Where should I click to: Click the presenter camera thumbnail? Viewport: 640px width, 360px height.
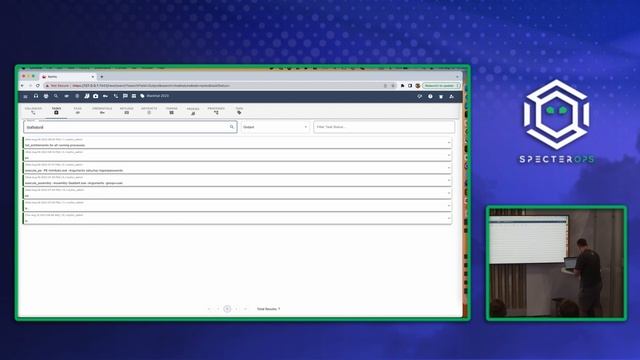point(556,263)
